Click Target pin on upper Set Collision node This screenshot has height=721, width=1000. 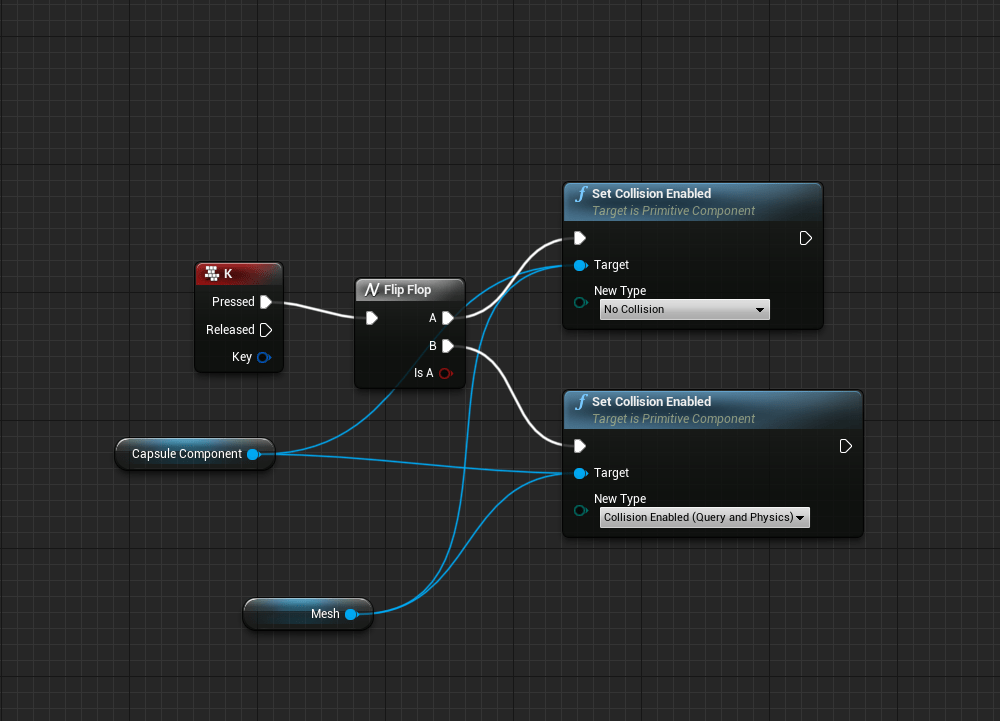[x=580, y=265]
